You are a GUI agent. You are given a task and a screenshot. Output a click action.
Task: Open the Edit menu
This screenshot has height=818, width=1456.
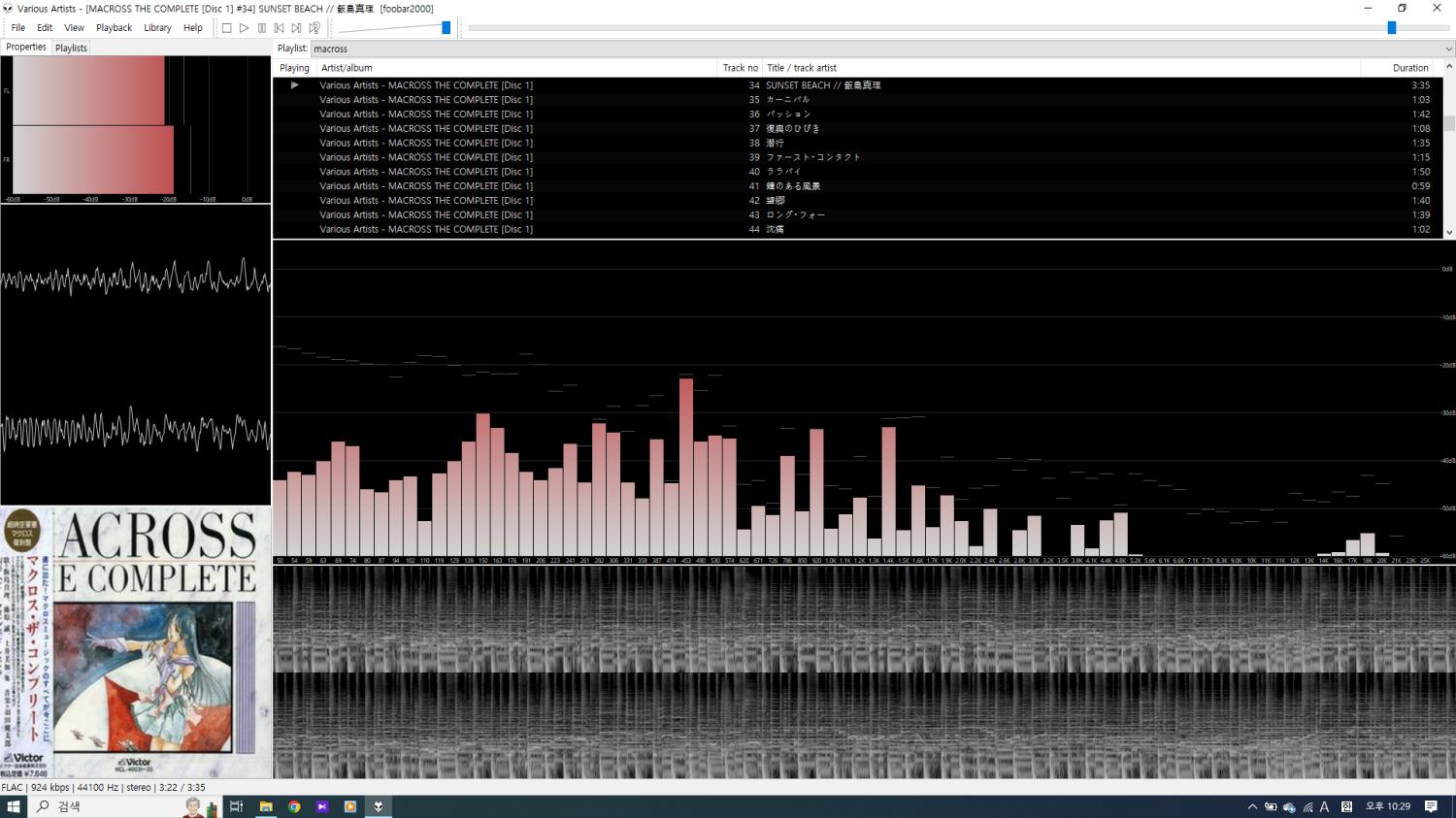(x=45, y=28)
